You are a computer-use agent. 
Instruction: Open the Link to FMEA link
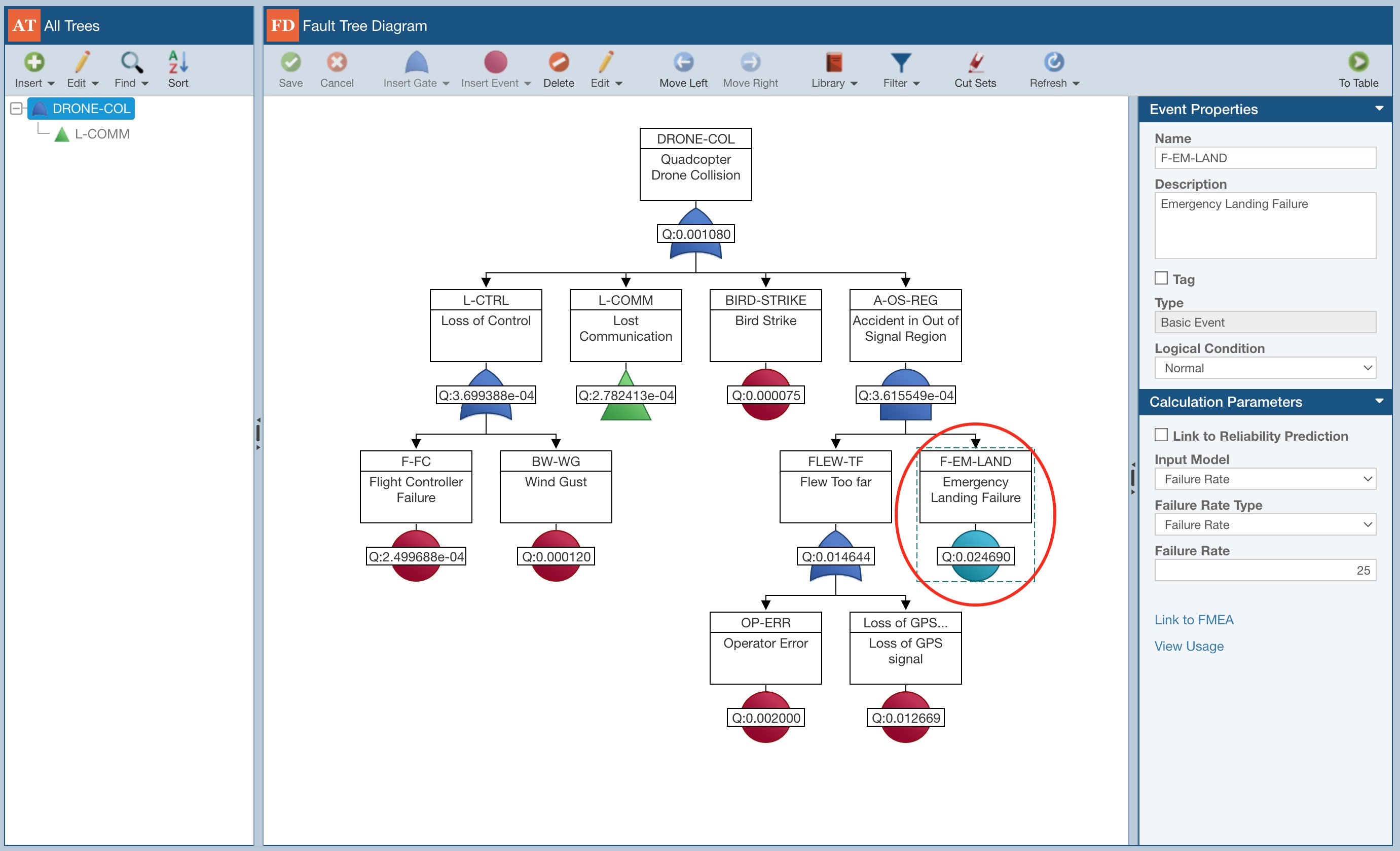point(1193,620)
